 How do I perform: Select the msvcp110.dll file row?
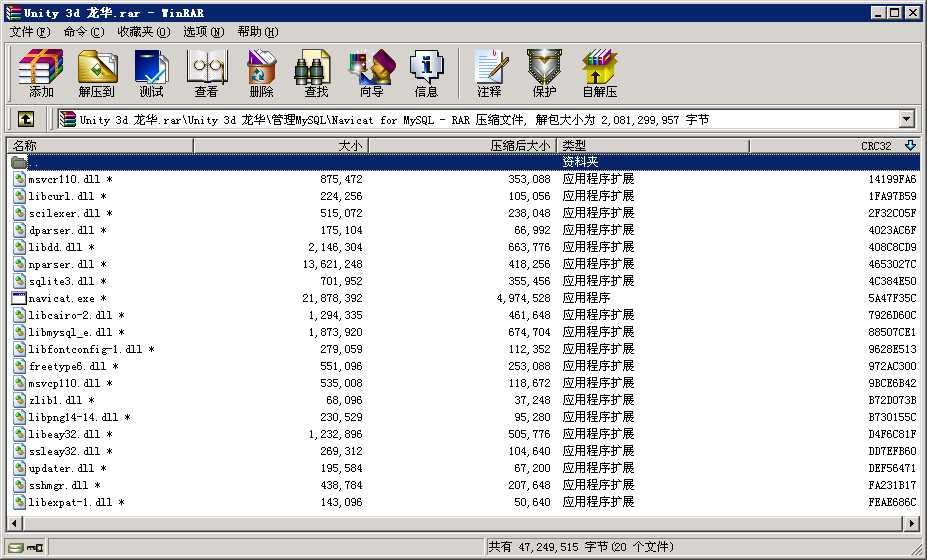(464, 383)
